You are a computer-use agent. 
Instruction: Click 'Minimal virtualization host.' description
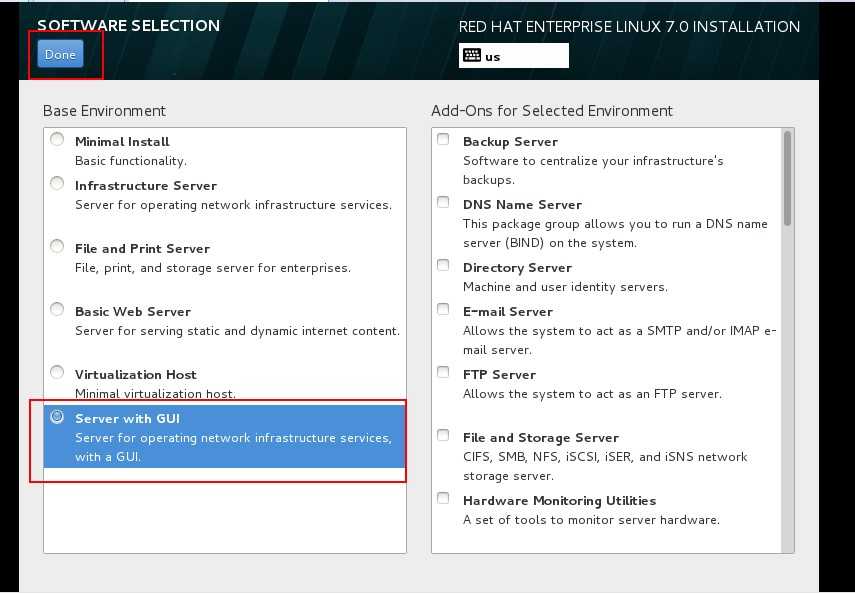(x=155, y=394)
